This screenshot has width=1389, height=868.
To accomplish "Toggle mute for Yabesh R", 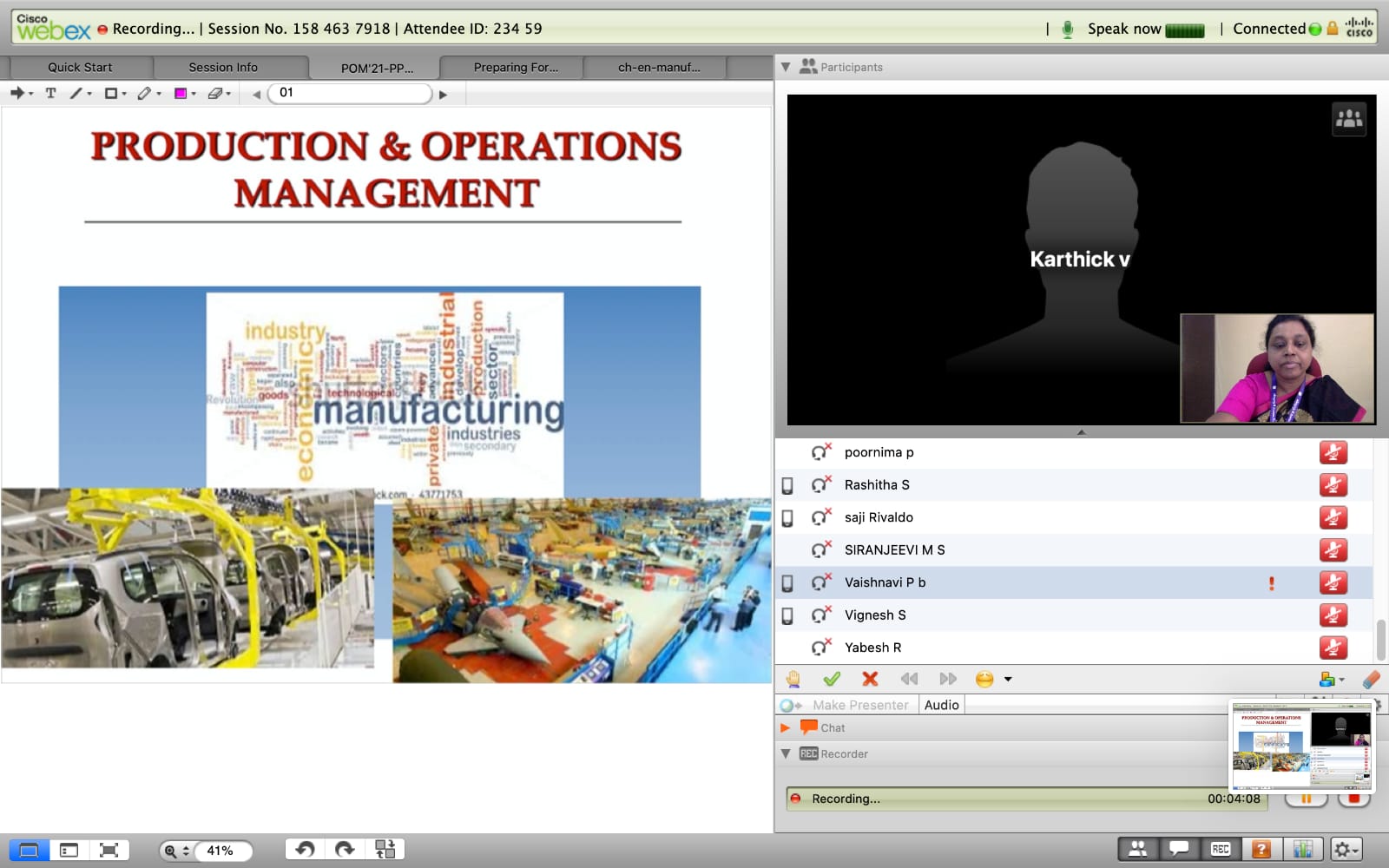I will coord(1333,648).
